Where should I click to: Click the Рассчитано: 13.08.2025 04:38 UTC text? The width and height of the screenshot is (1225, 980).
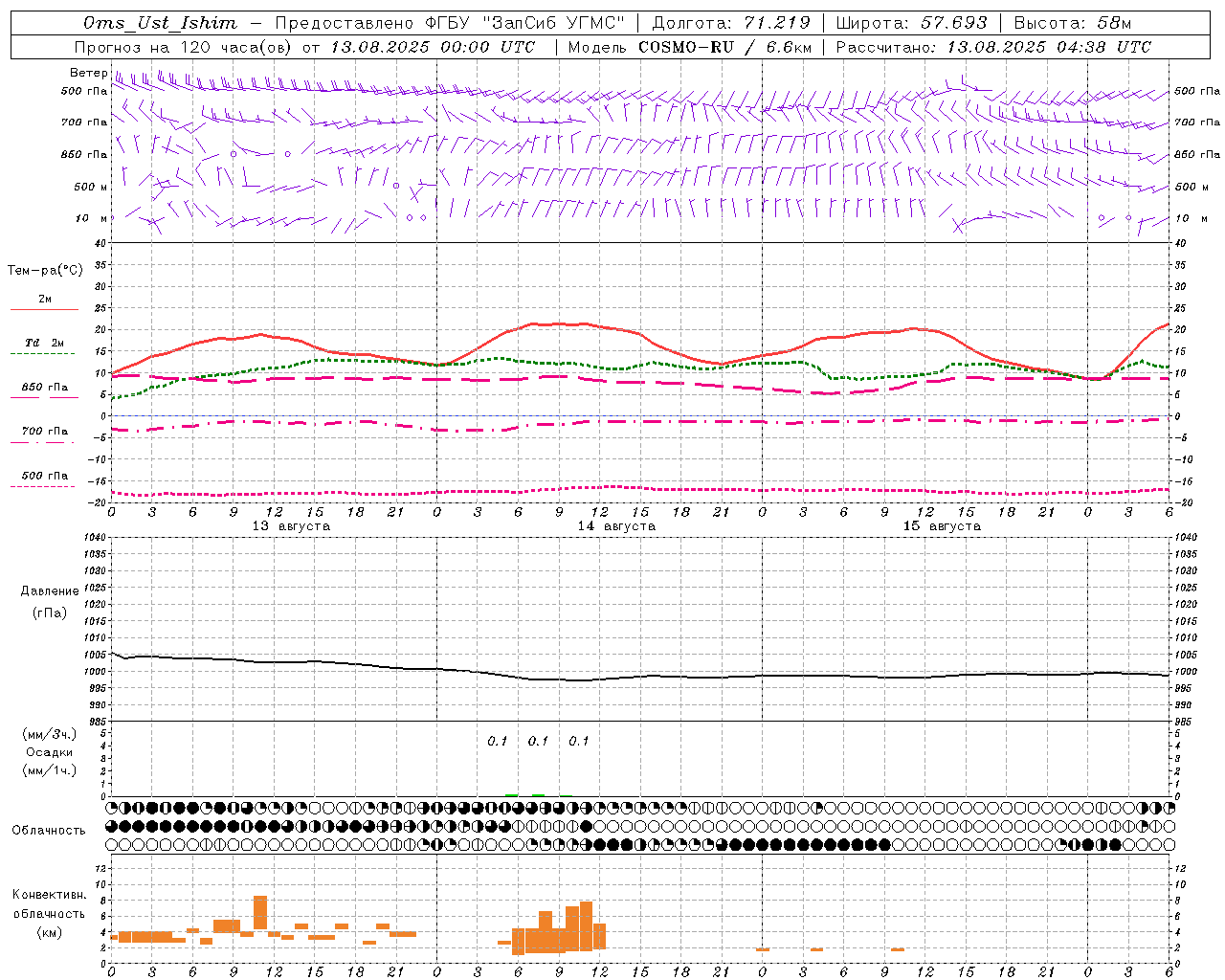[x=993, y=47]
